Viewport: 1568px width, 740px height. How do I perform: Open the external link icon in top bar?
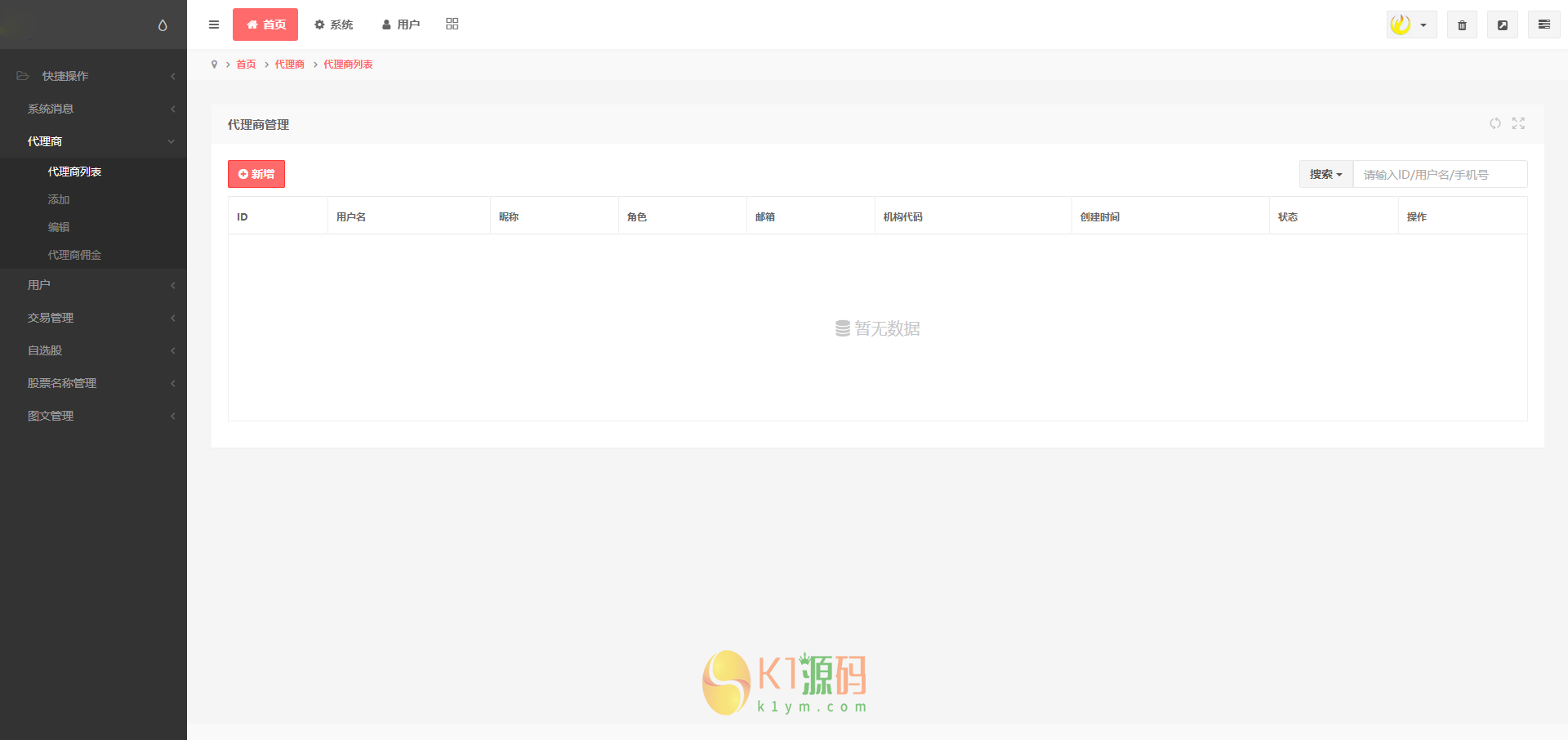point(1503,25)
